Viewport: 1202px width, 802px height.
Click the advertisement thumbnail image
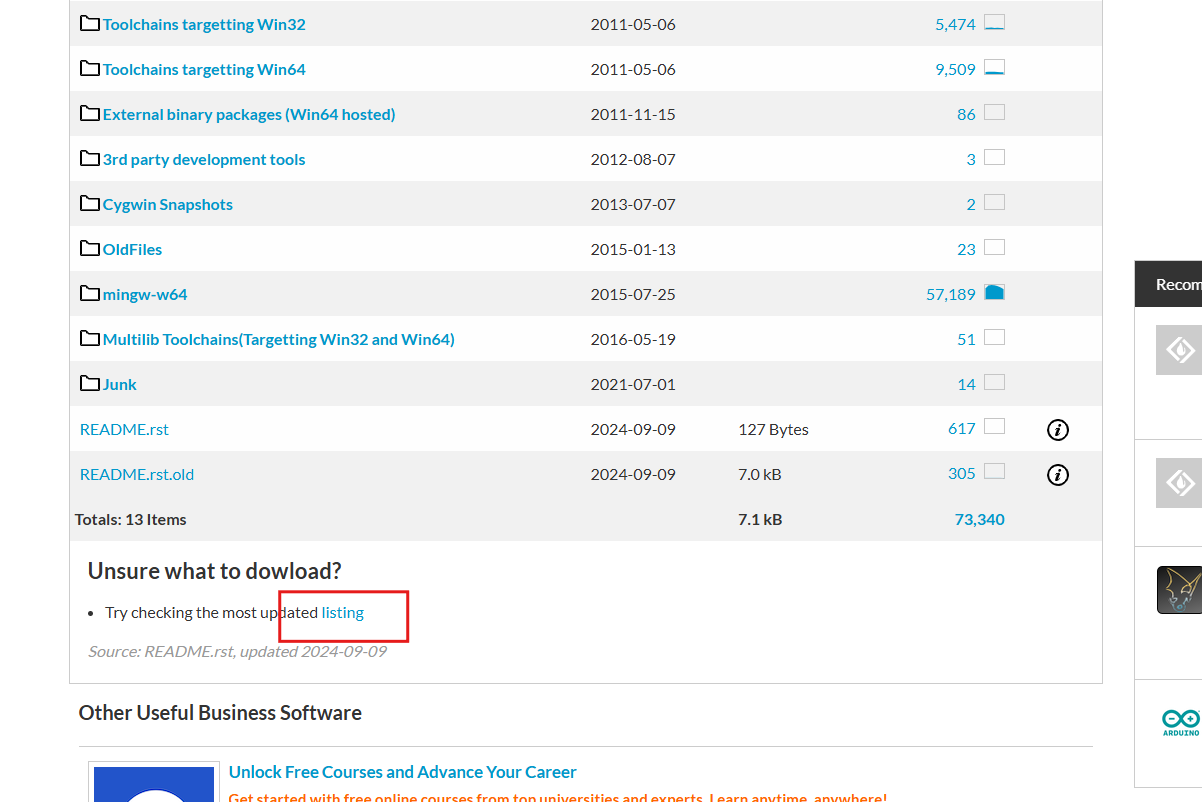(154, 783)
